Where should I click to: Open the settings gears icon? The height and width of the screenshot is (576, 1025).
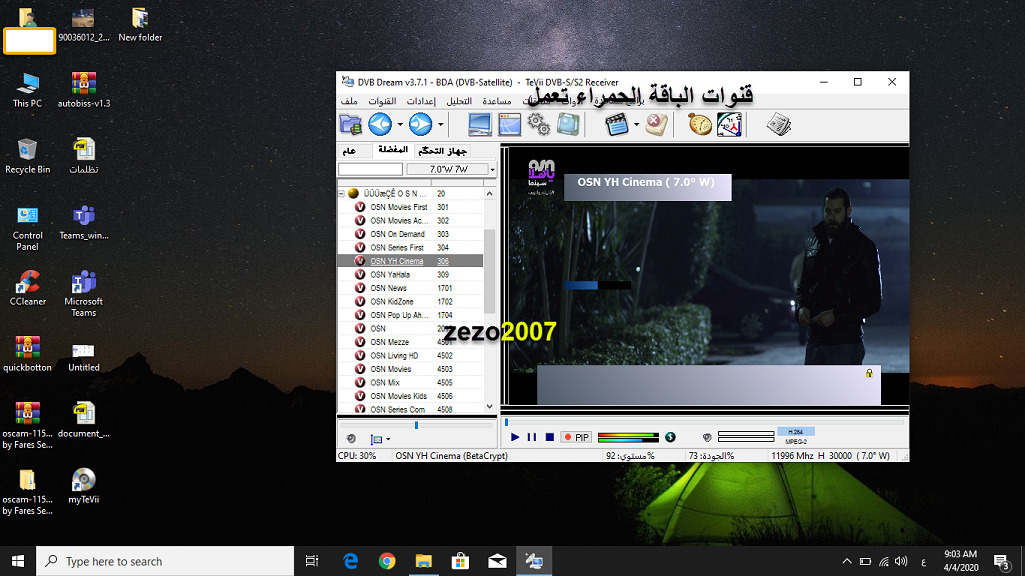tap(539, 124)
